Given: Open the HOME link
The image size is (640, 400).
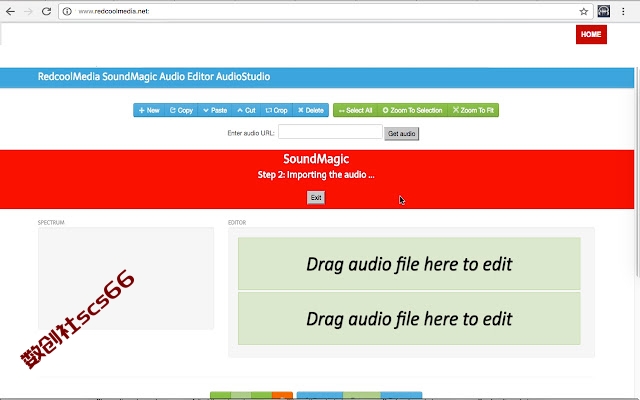Looking at the screenshot, I should 591,34.
